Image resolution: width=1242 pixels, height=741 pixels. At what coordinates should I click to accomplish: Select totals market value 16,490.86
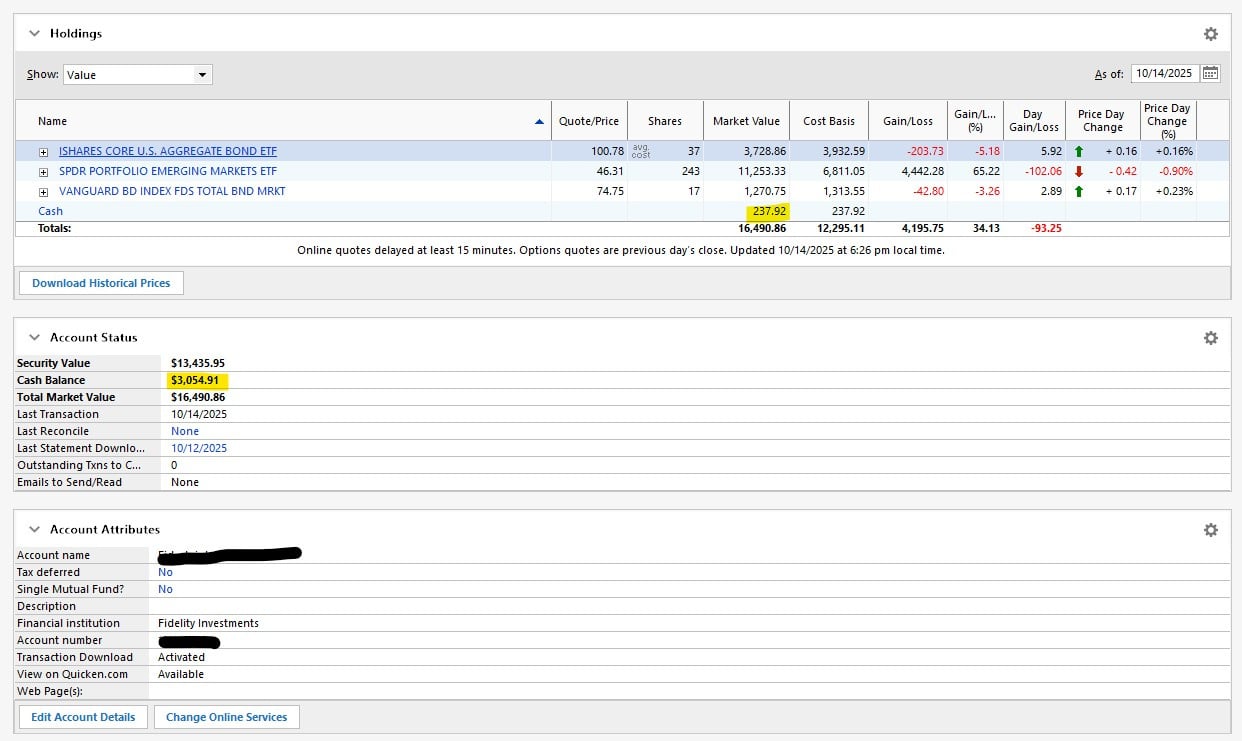762,228
